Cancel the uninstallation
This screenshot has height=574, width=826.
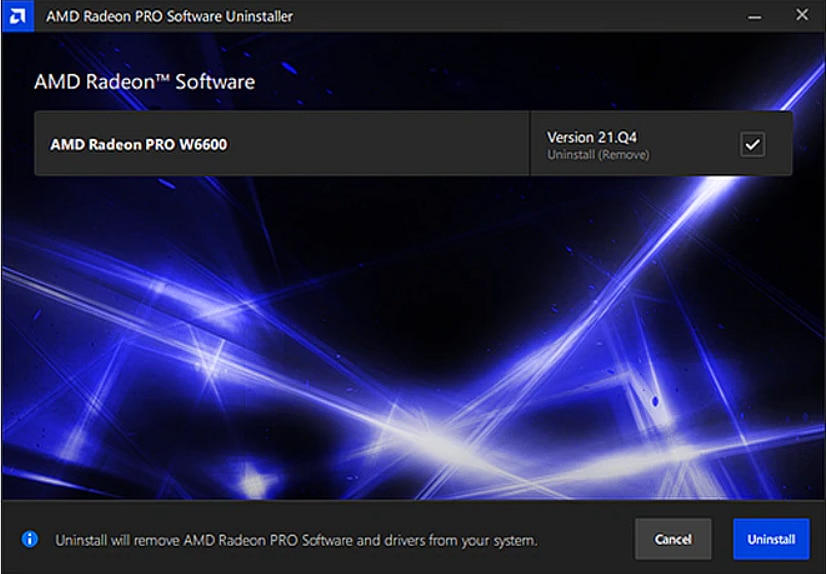pyautogui.click(x=673, y=539)
